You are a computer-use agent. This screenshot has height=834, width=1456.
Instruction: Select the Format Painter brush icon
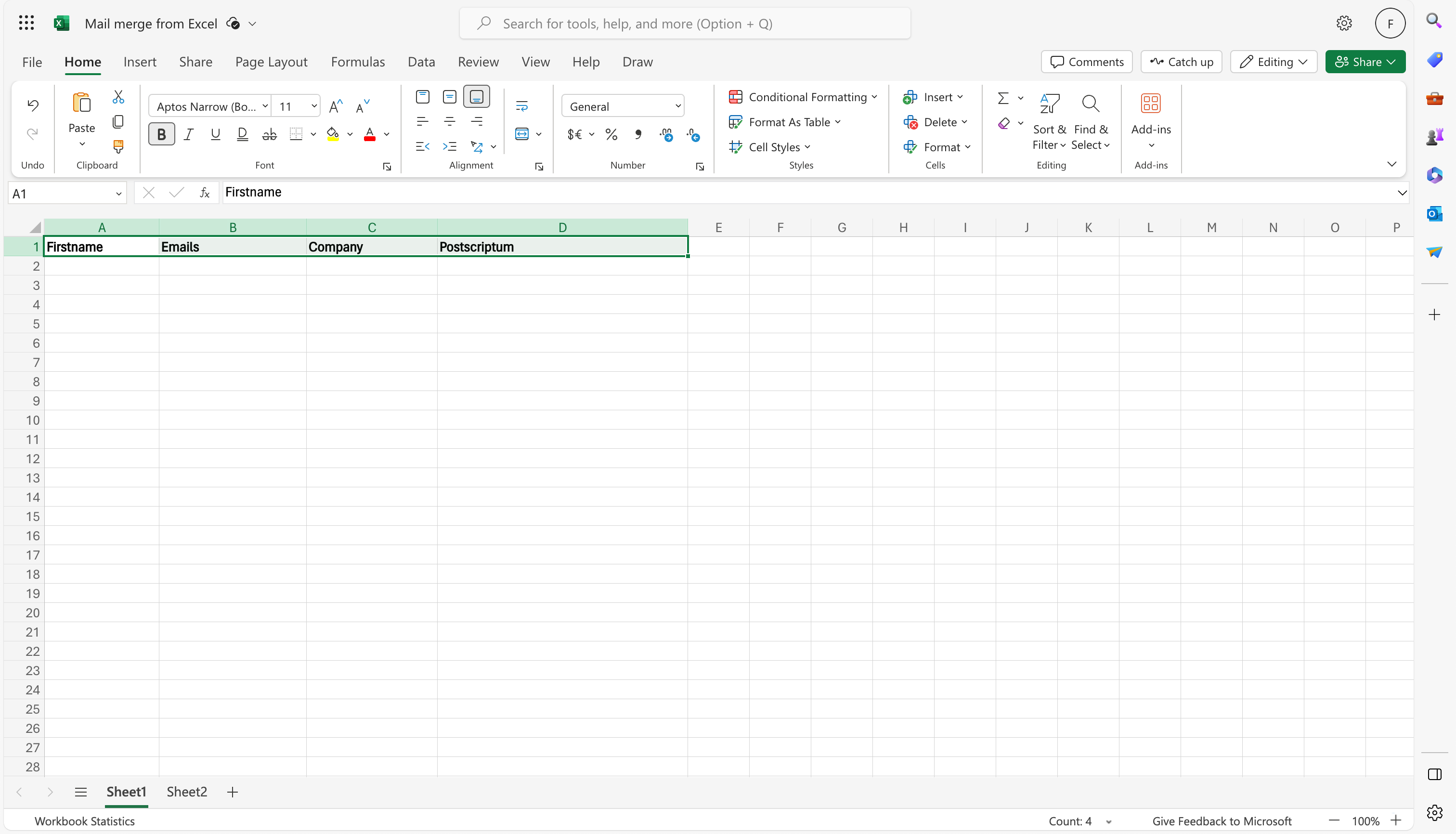click(118, 147)
